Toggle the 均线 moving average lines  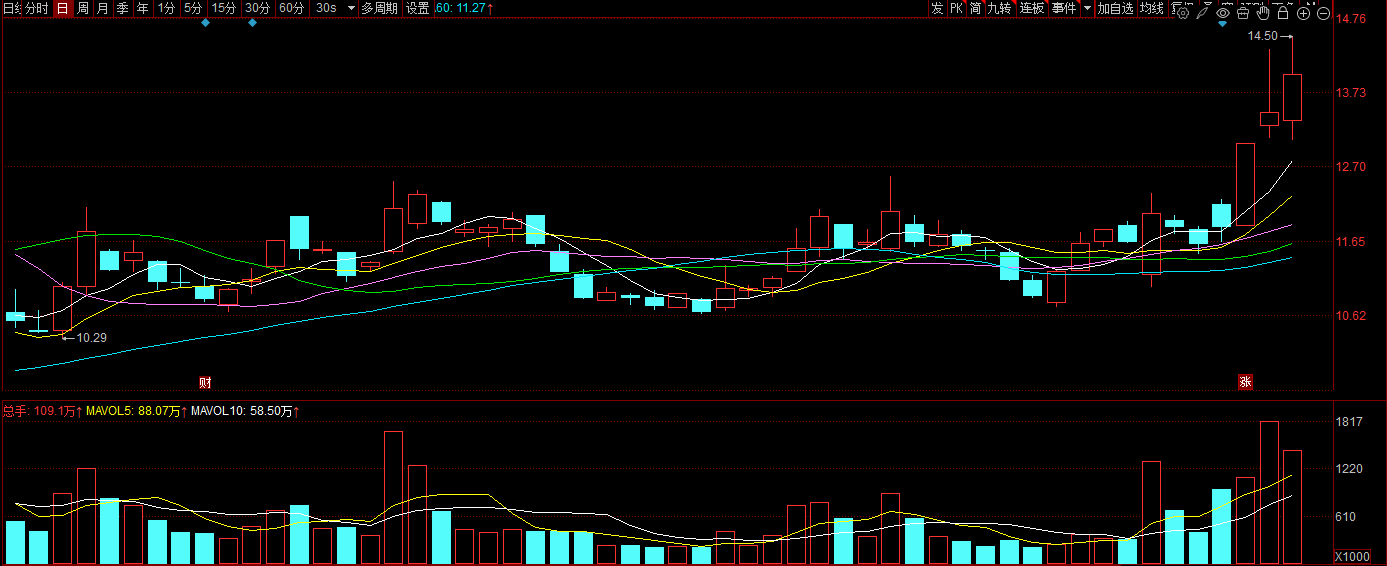click(1152, 8)
